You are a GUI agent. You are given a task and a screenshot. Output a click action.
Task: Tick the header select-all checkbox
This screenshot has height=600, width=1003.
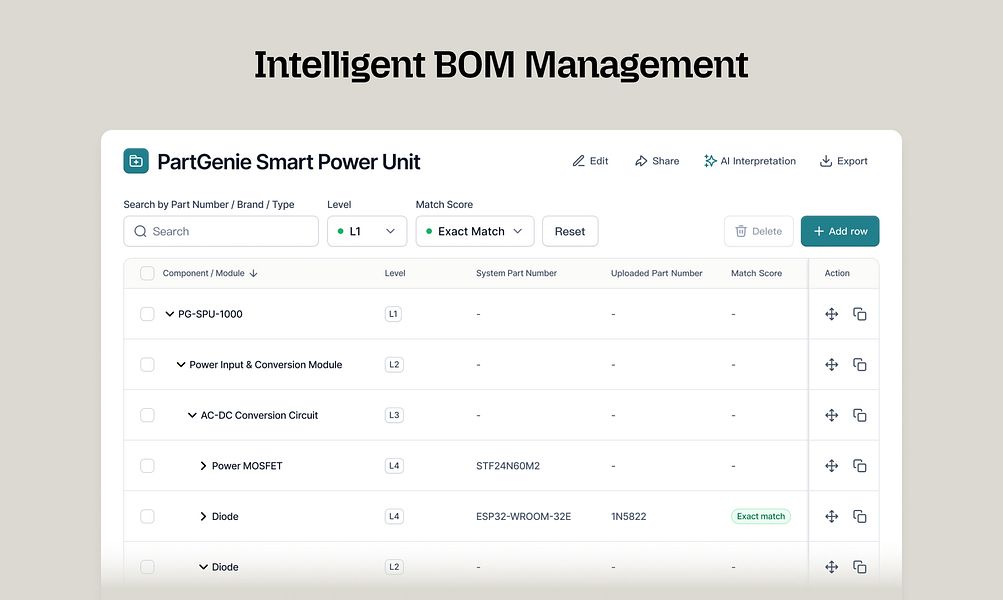147,273
